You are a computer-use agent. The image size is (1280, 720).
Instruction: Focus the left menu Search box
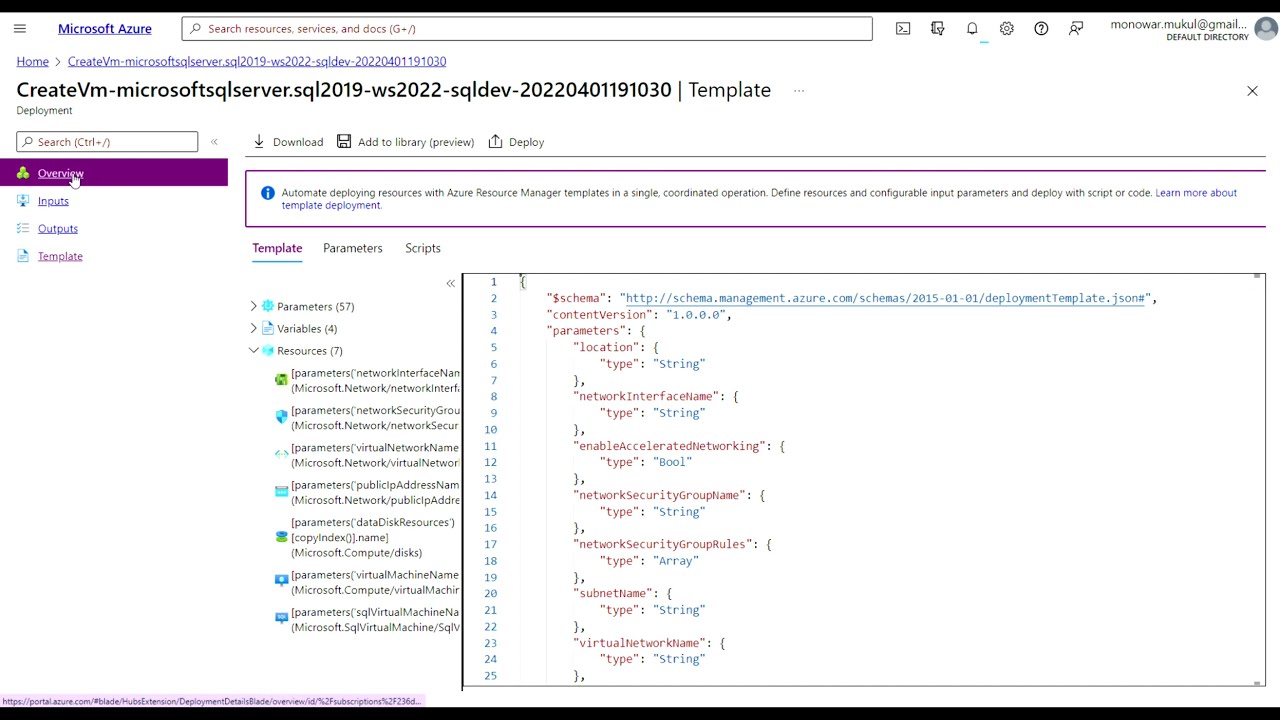107,142
